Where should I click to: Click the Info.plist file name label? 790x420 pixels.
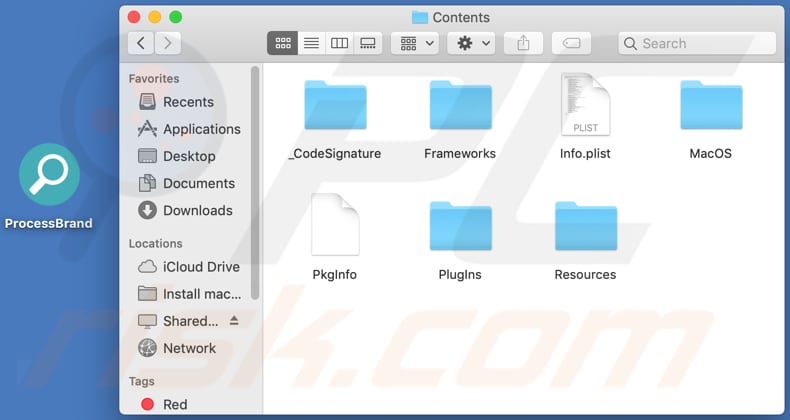[585, 153]
